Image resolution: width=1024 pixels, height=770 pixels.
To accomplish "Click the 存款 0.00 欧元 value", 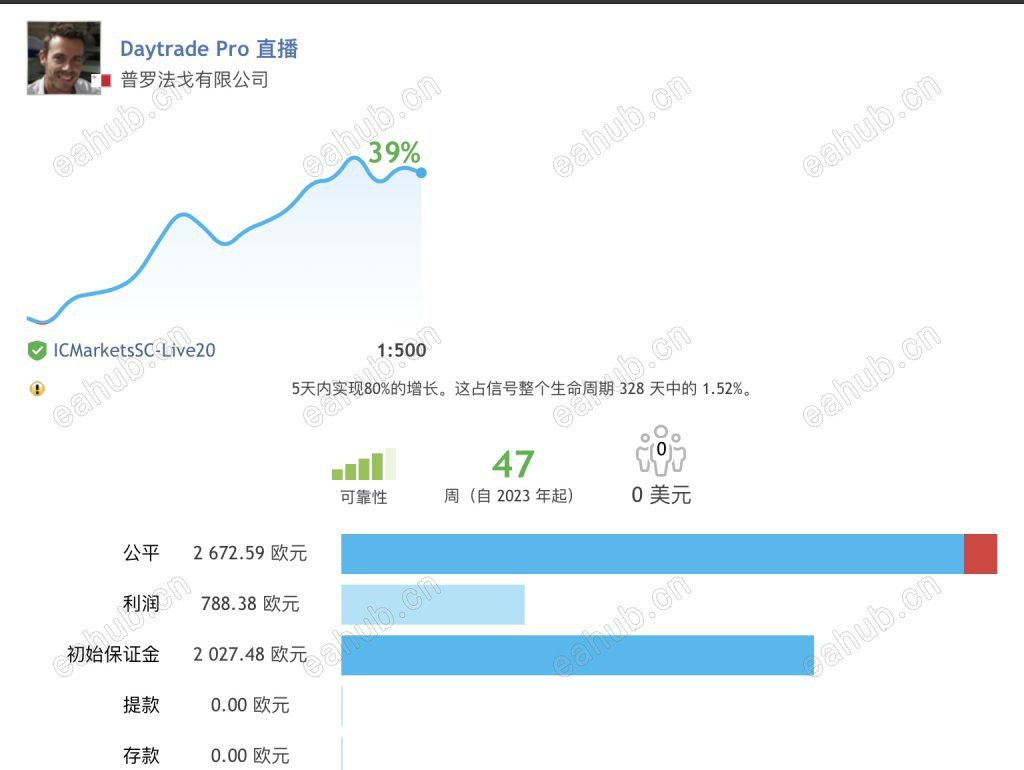I will pyautogui.click(x=250, y=756).
